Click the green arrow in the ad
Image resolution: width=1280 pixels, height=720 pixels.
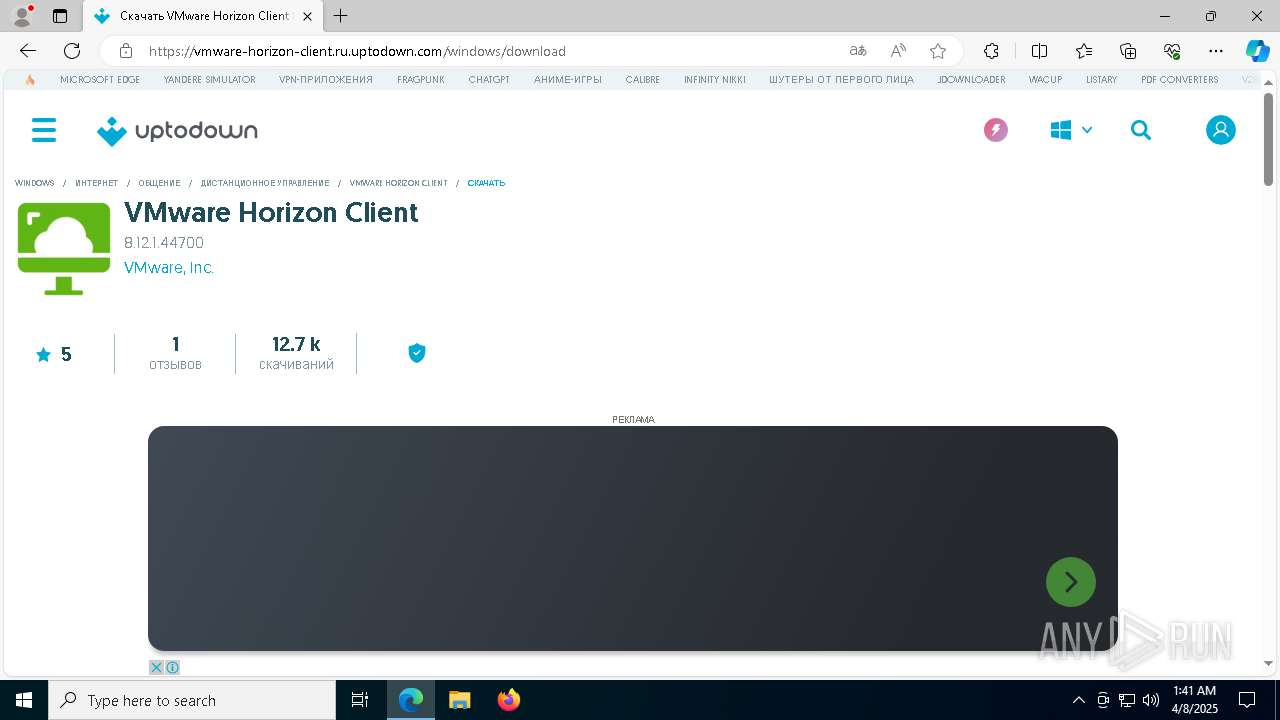(1071, 582)
